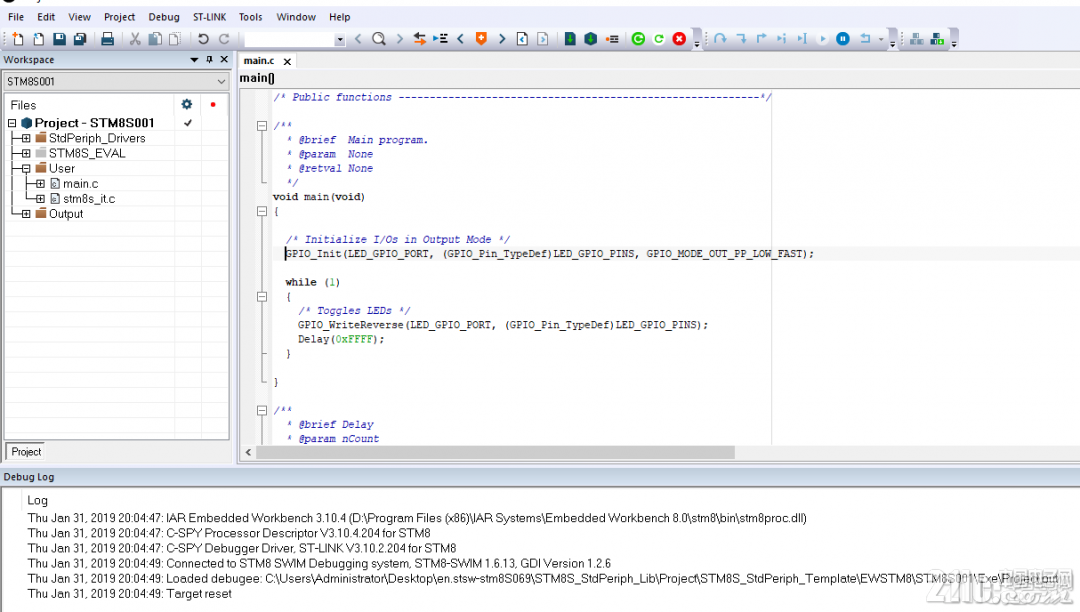The height and width of the screenshot is (612, 1080).
Task: Click the Paste toolbar icon
Action: coord(175,39)
